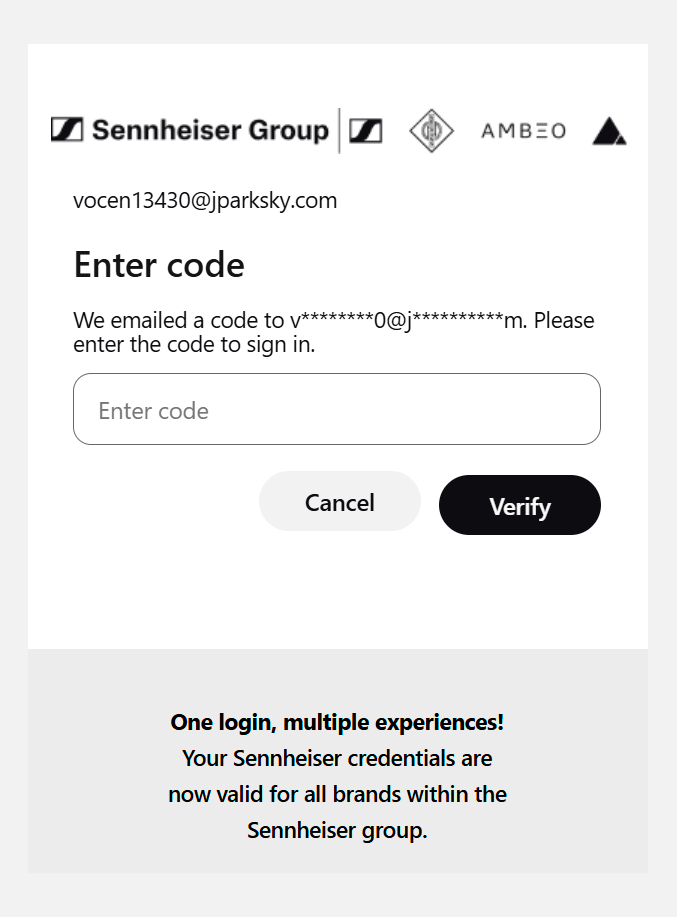Image resolution: width=677 pixels, height=917 pixels.
Task: Focus the Enter code input field
Action: (336, 409)
